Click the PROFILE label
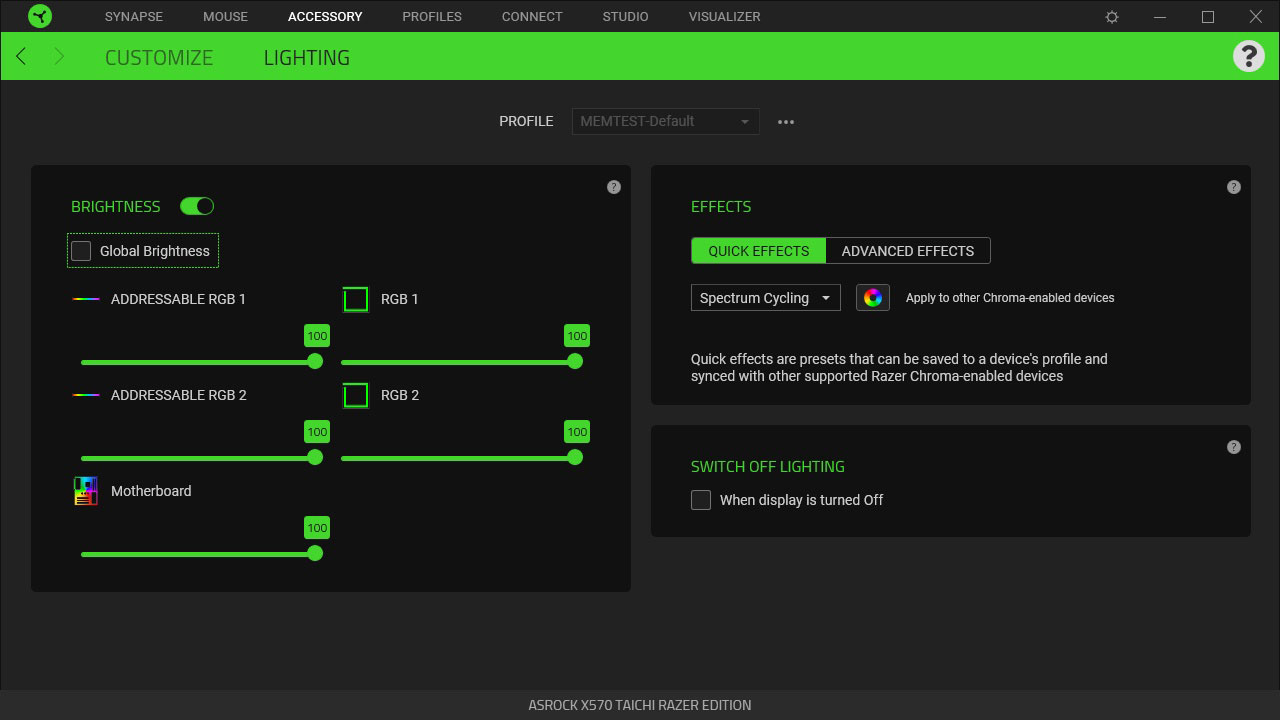Image resolution: width=1280 pixels, height=720 pixels. [526, 121]
